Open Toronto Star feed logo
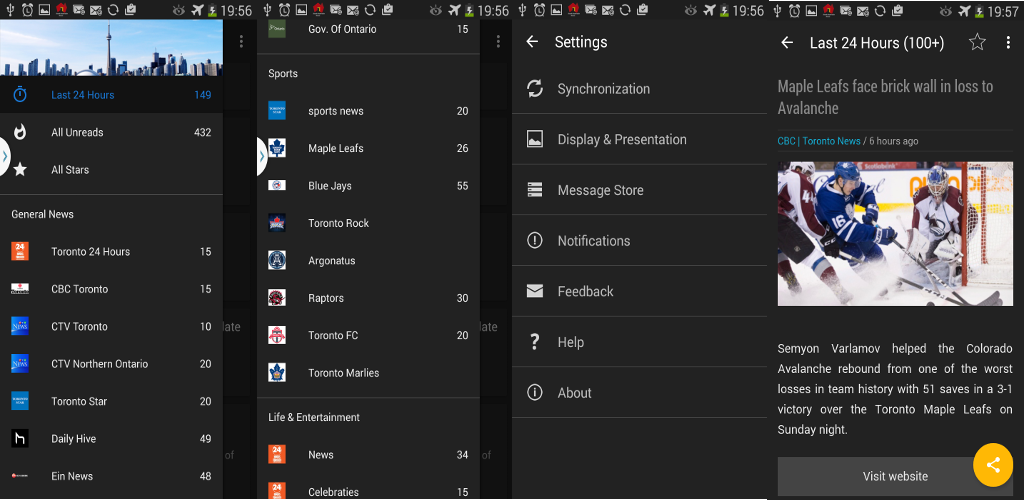 point(20,401)
